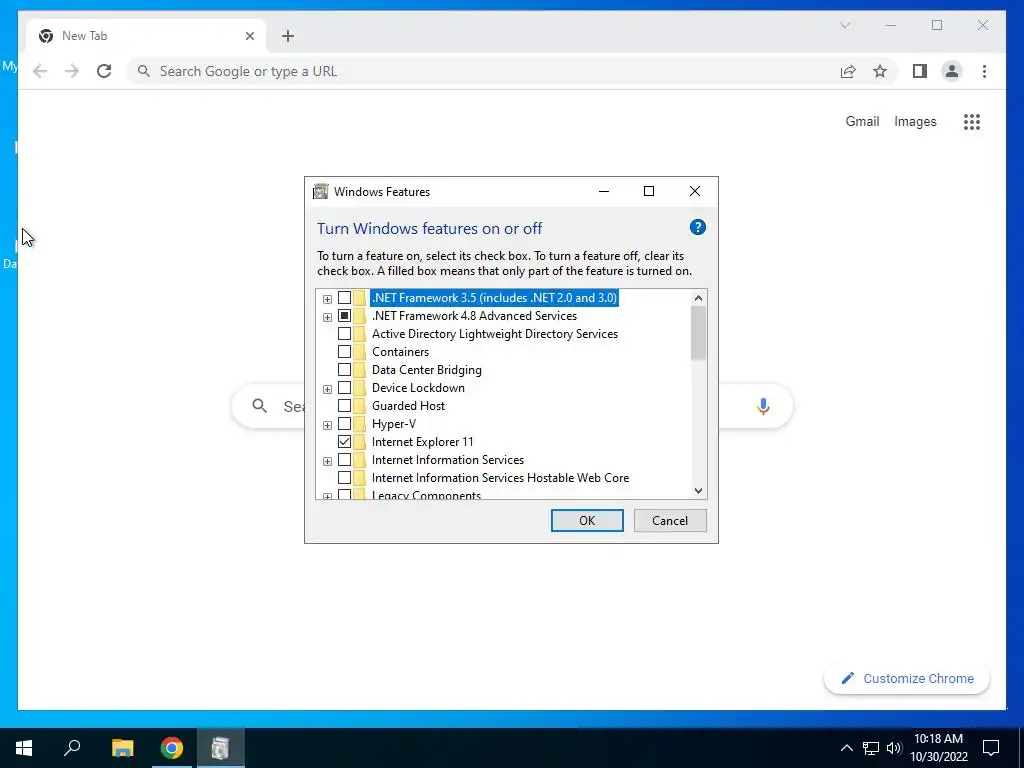Screen dimensions: 1024x768
Task: Open the Chrome three-dot menu
Action: tap(984, 71)
